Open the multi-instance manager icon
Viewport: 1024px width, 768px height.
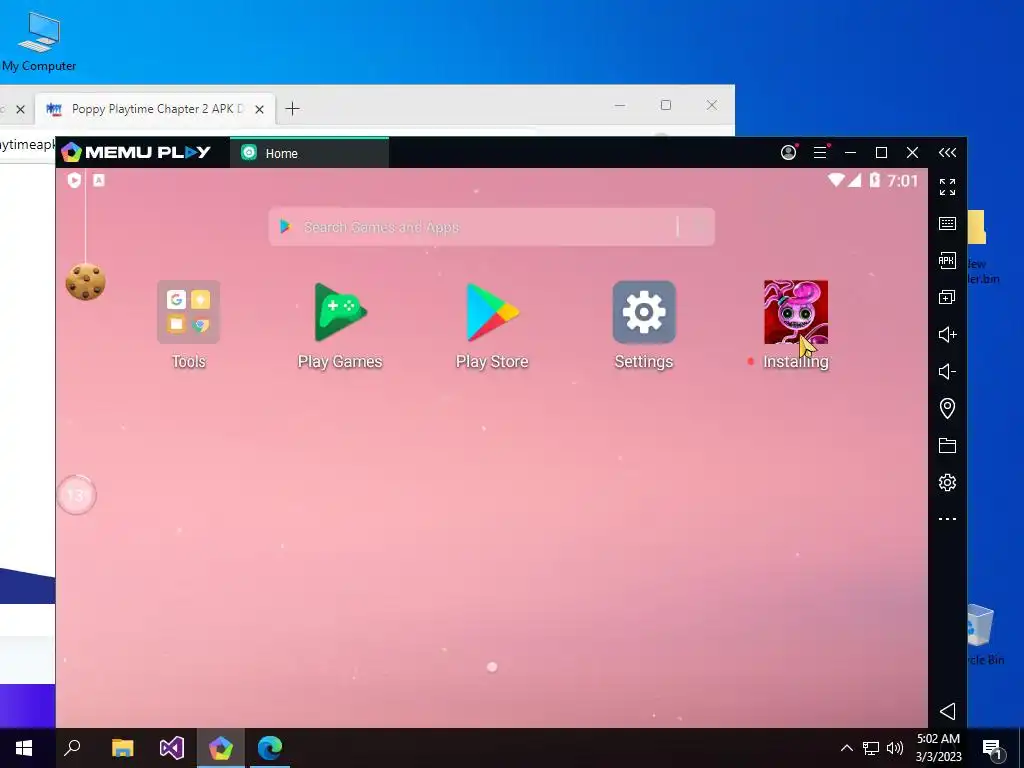point(948,298)
